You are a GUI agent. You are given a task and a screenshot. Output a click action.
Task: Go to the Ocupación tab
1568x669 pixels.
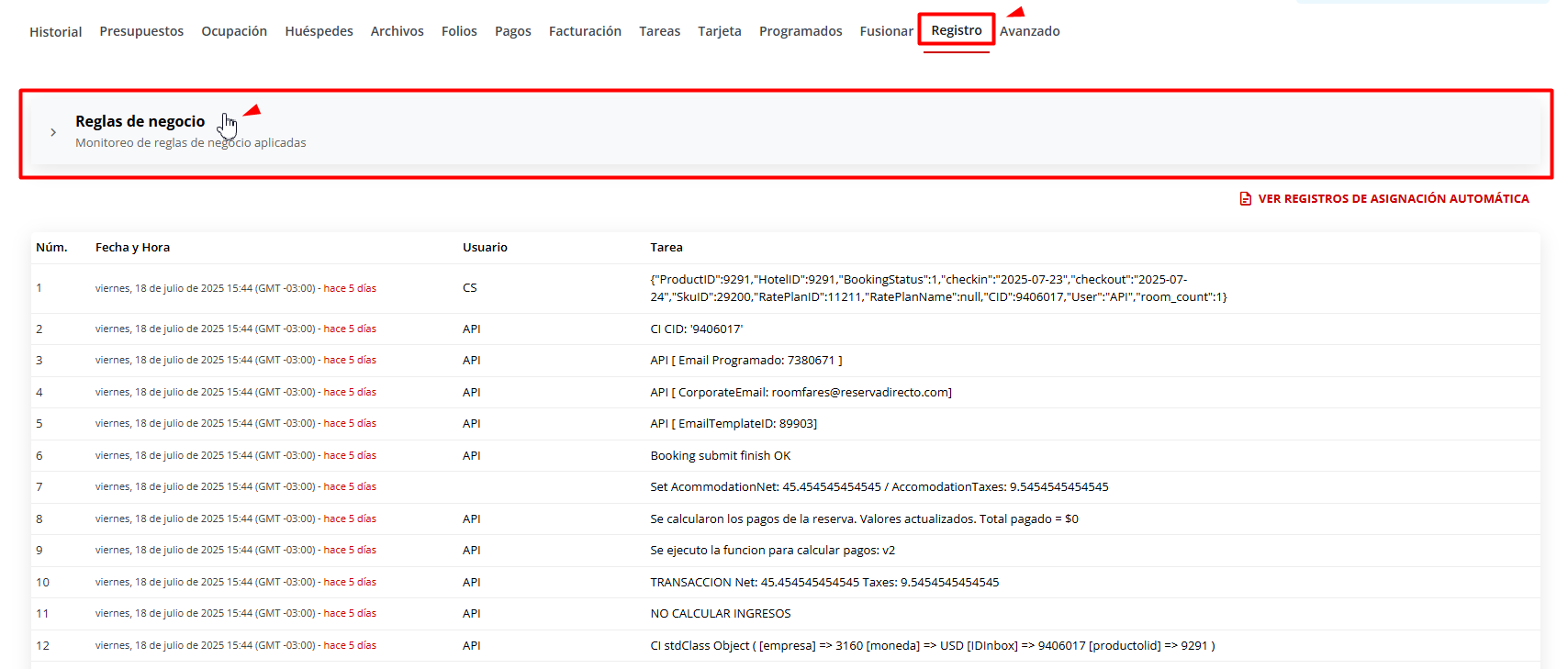point(234,31)
